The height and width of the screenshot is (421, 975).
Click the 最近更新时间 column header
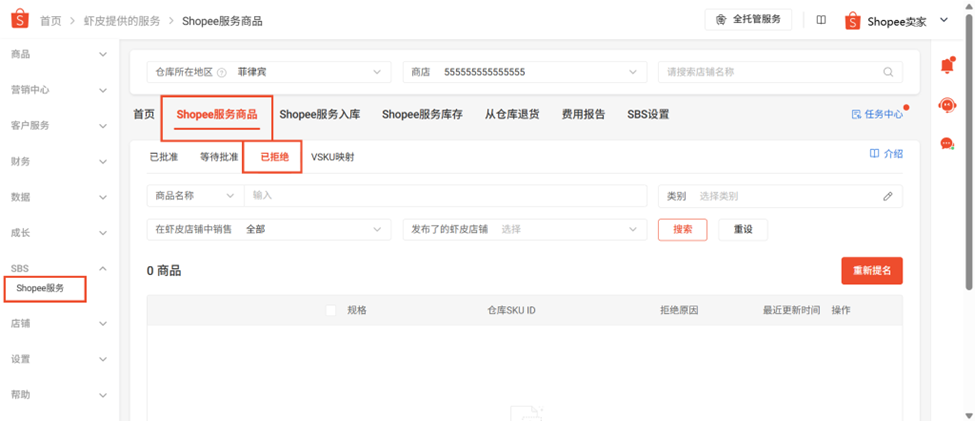point(792,310)
